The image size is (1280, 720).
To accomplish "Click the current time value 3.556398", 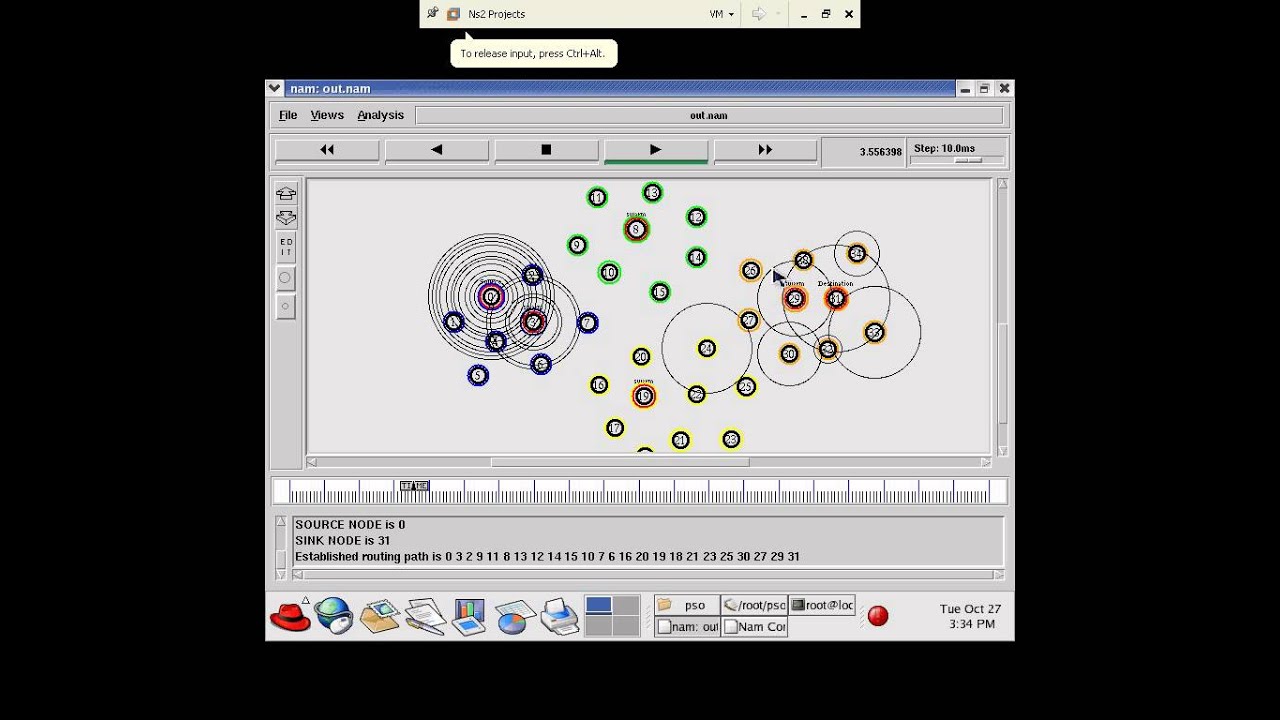I will (880, 152).
